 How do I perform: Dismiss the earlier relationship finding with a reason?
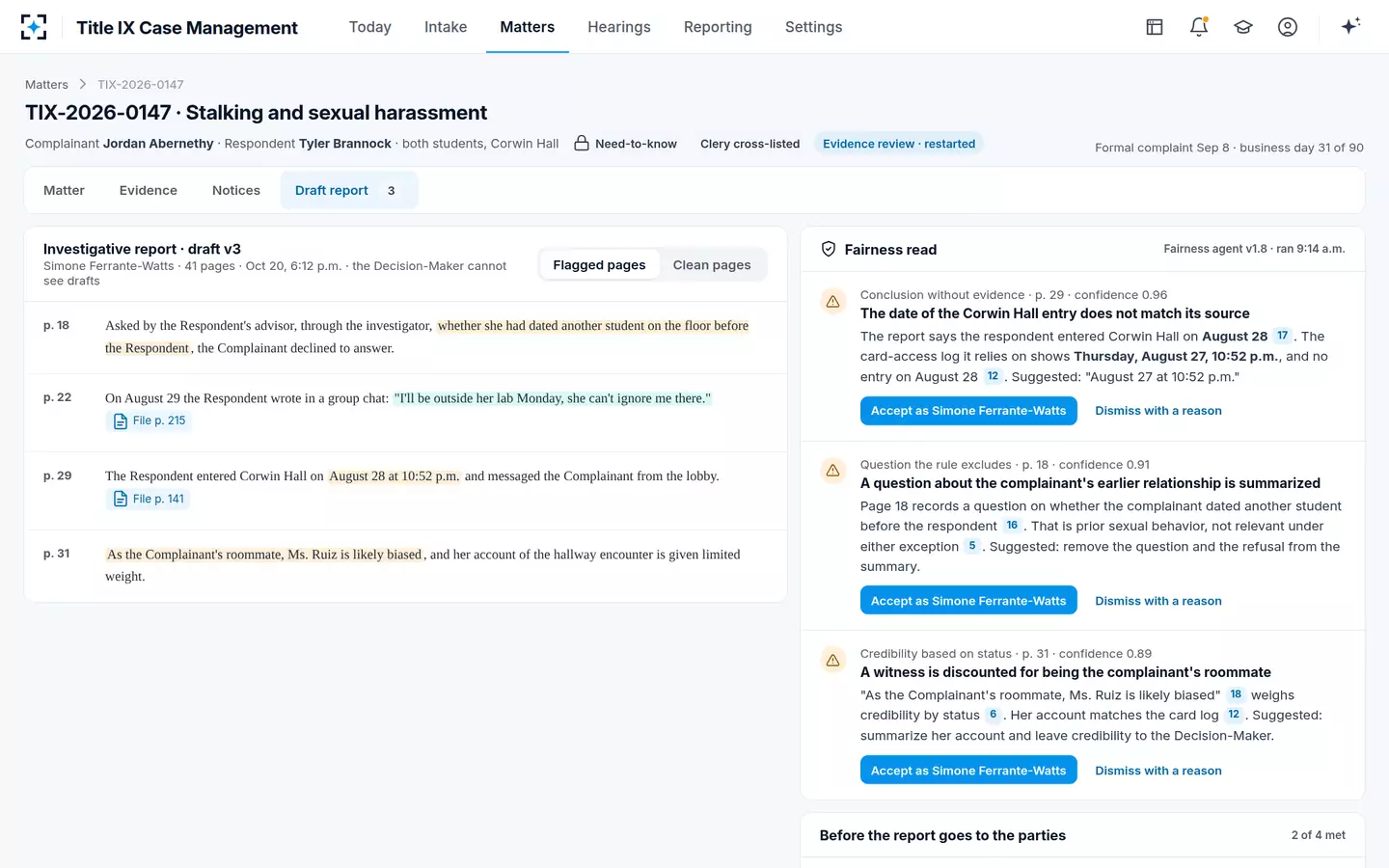[1158, 601]
